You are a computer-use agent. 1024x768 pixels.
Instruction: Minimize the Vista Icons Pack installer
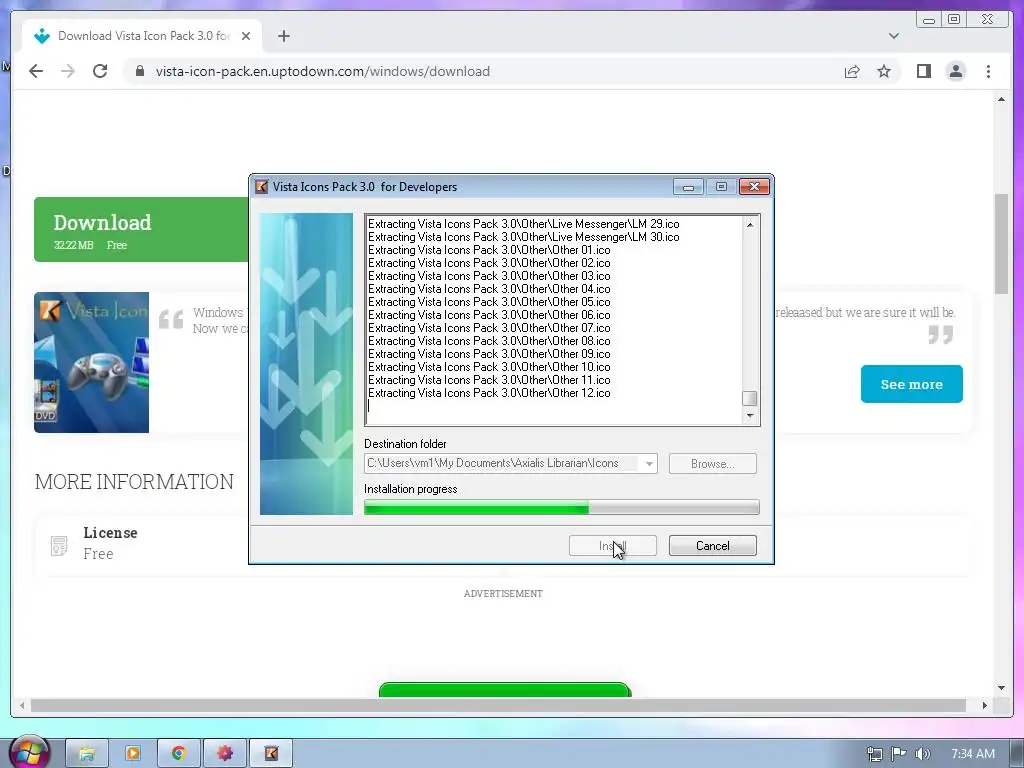point(688,187)
